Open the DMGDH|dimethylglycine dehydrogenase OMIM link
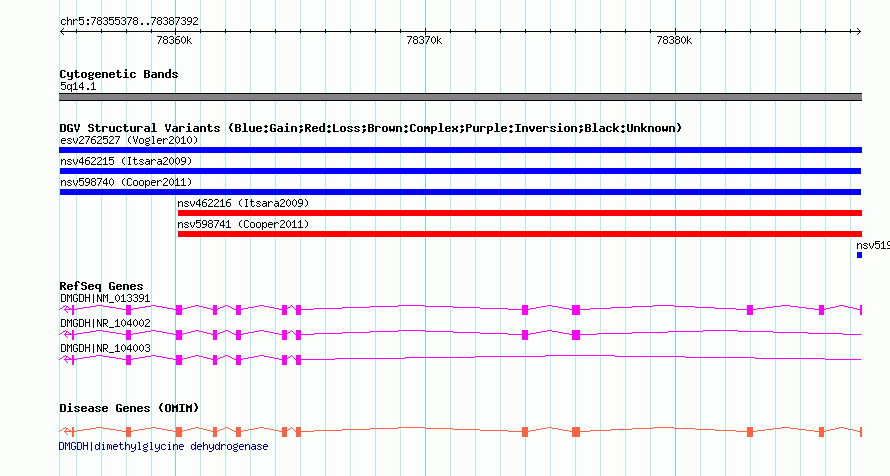The width and height of the screenshot is (890, 476). pos(163,446)
